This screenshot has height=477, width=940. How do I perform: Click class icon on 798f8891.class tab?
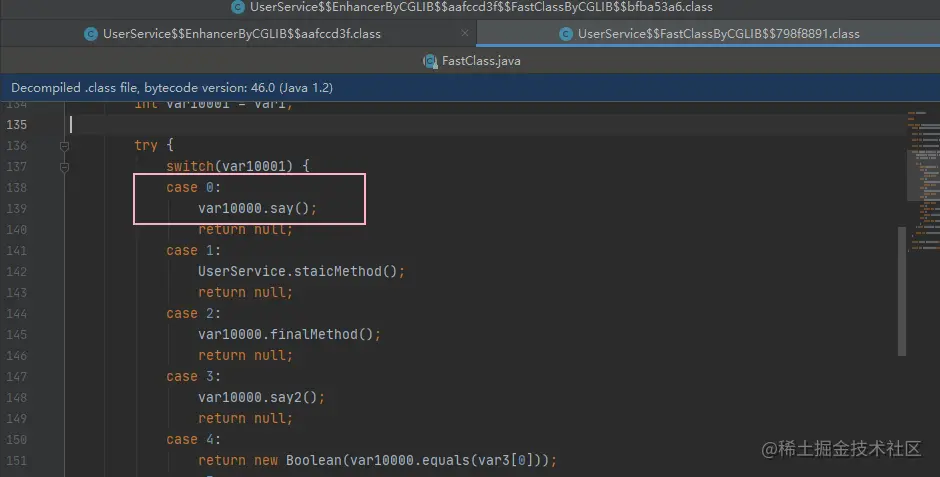[566, 34]
